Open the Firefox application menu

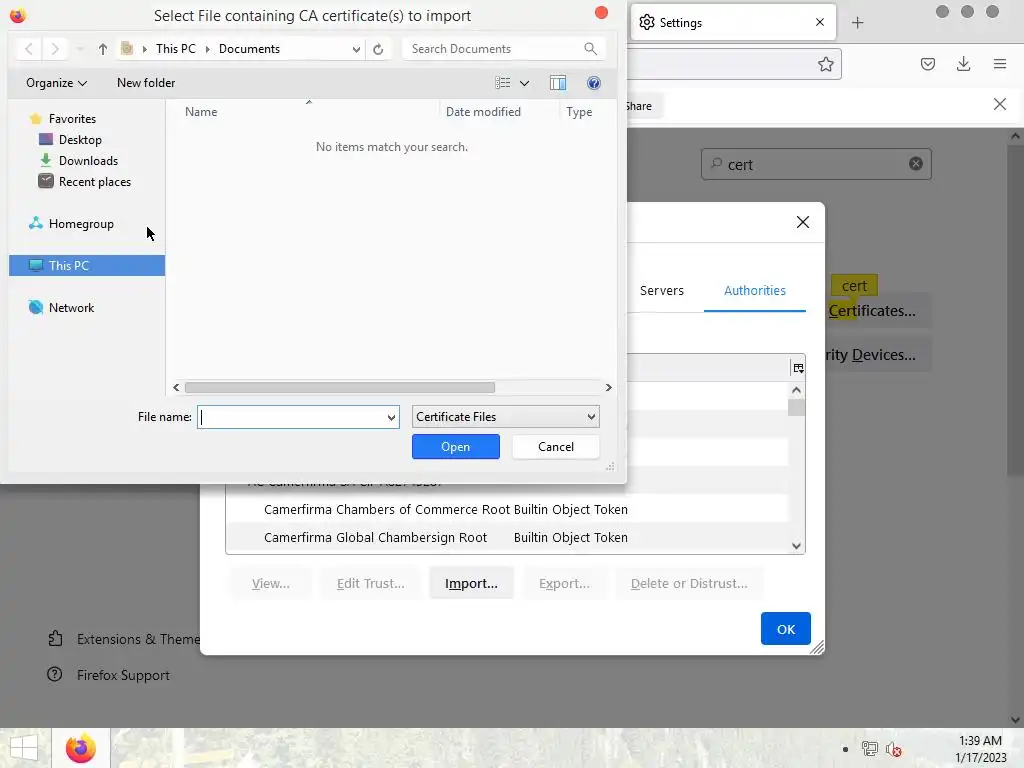pos(999,64)
